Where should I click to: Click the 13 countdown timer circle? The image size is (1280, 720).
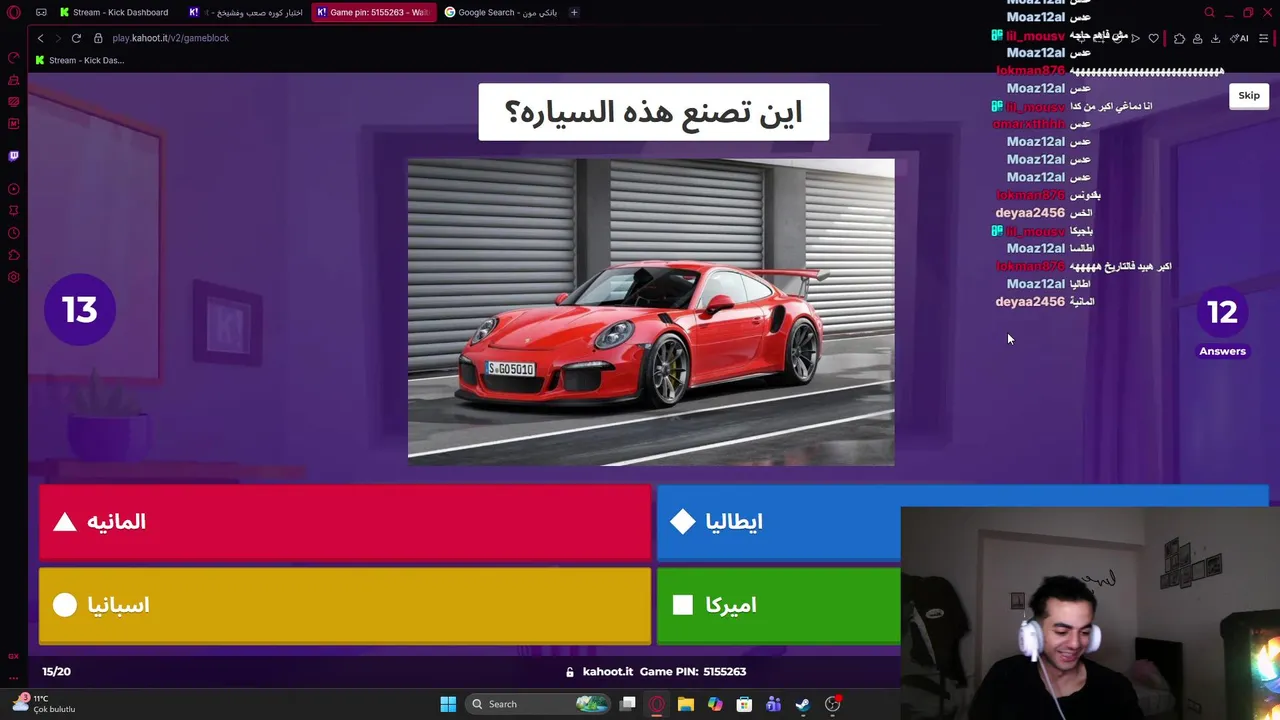point(80,310)
